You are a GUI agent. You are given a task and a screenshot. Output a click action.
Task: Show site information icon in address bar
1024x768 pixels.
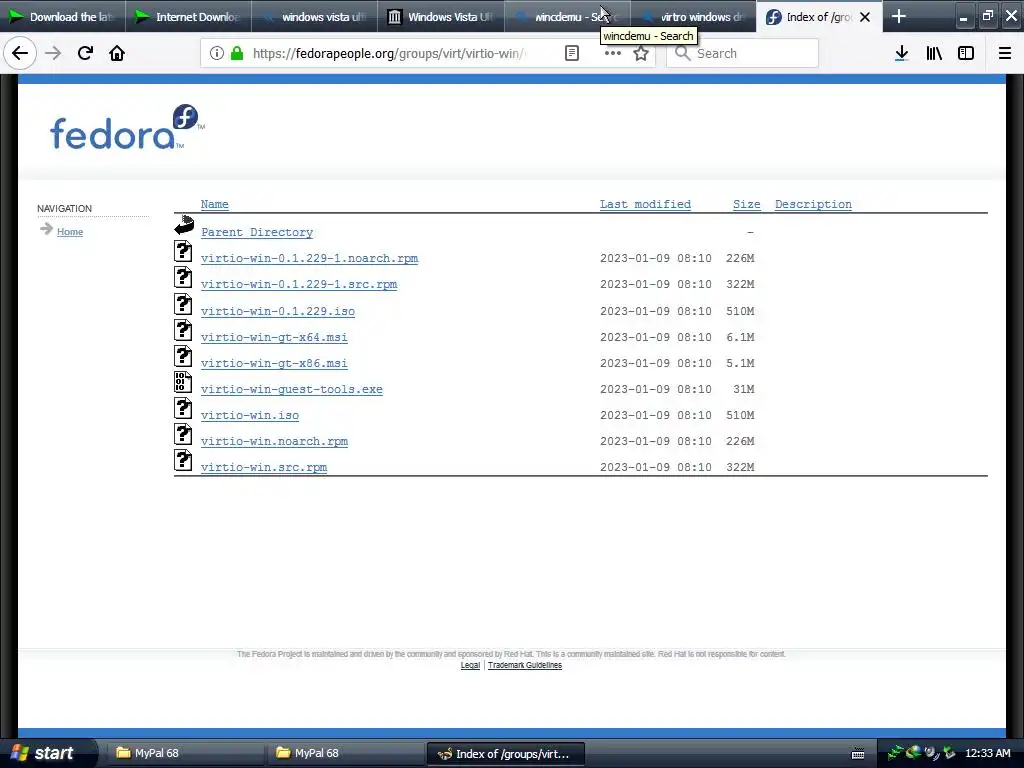(217, 54)
